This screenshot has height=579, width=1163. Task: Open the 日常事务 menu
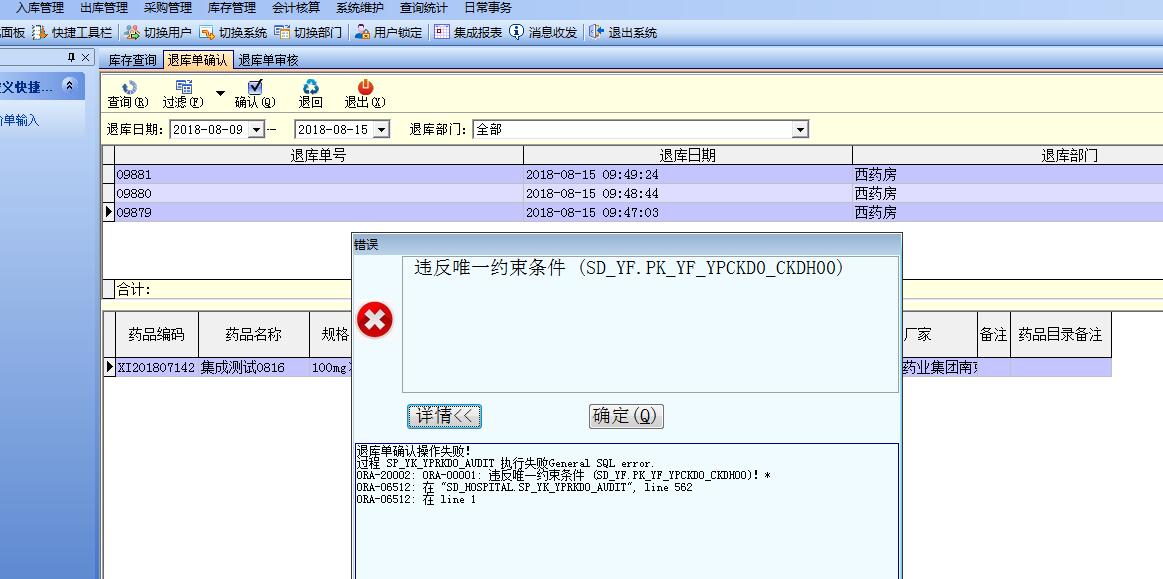pos(487,8)
